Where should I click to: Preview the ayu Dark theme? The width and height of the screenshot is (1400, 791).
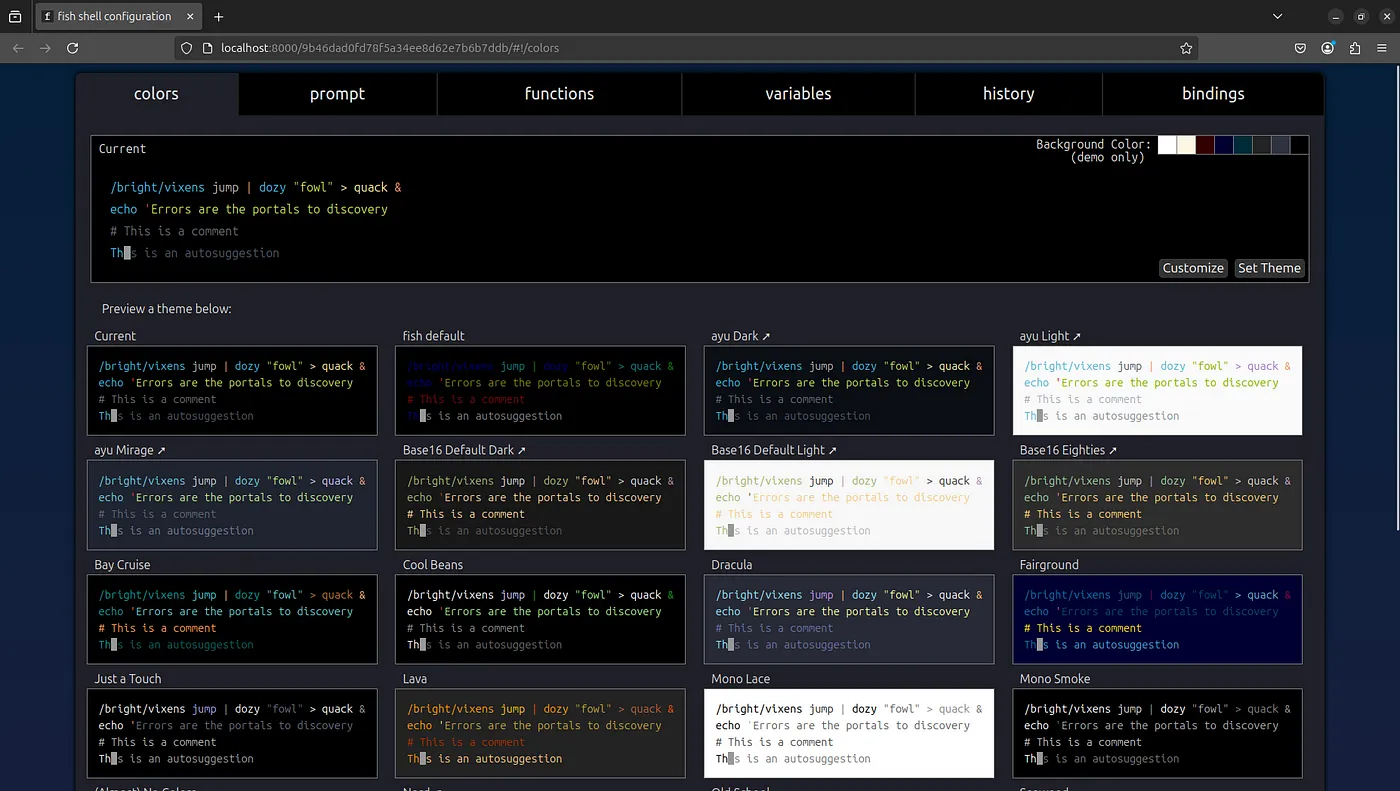849,391
